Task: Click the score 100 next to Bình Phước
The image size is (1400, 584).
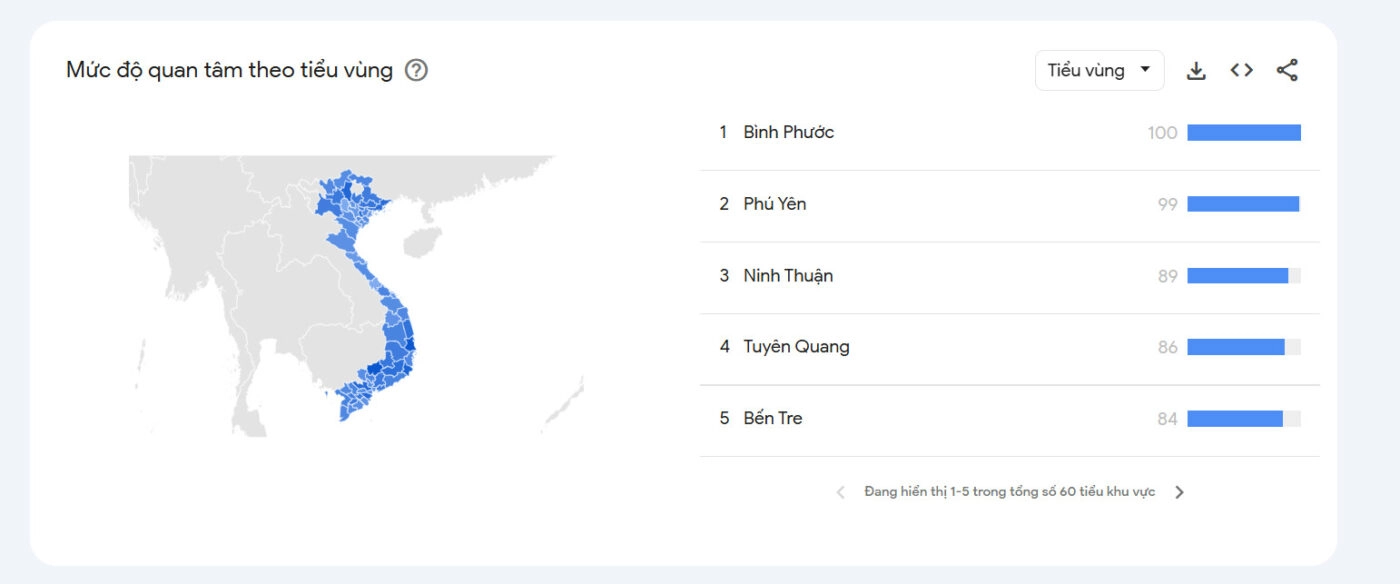Action: pyautogui.click(x=1164, y=132)
